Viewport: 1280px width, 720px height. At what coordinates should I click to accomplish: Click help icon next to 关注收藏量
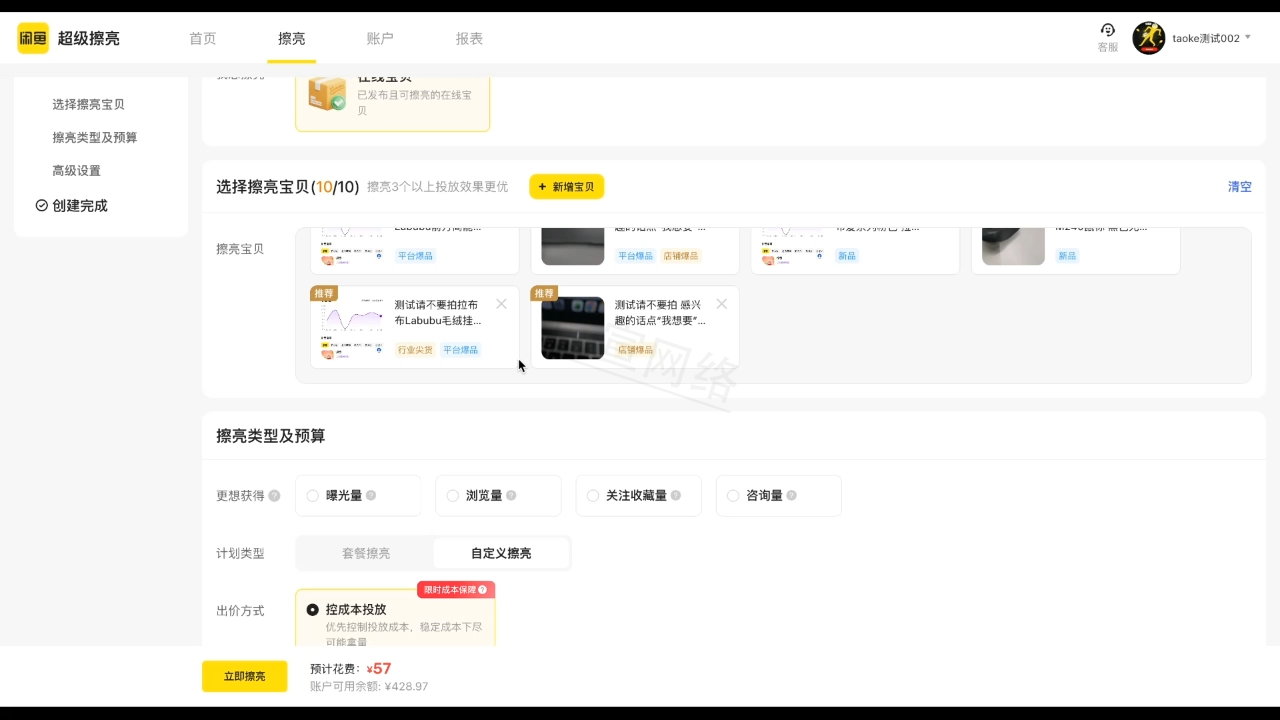click(675, 495)
